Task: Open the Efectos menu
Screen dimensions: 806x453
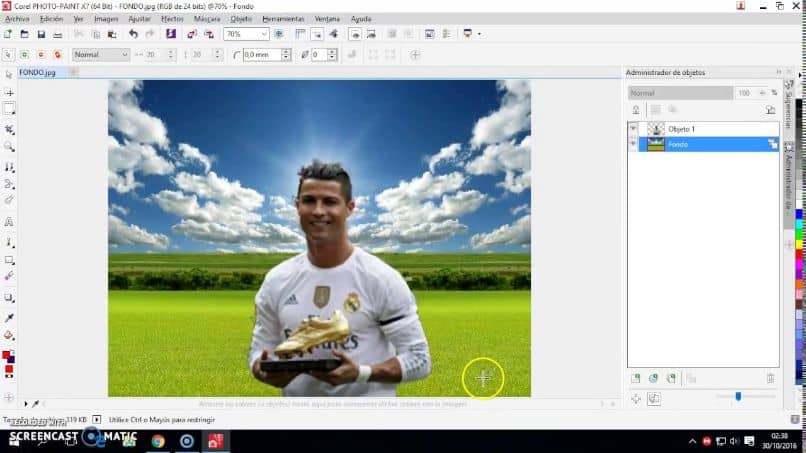Action: coord(172,19)
